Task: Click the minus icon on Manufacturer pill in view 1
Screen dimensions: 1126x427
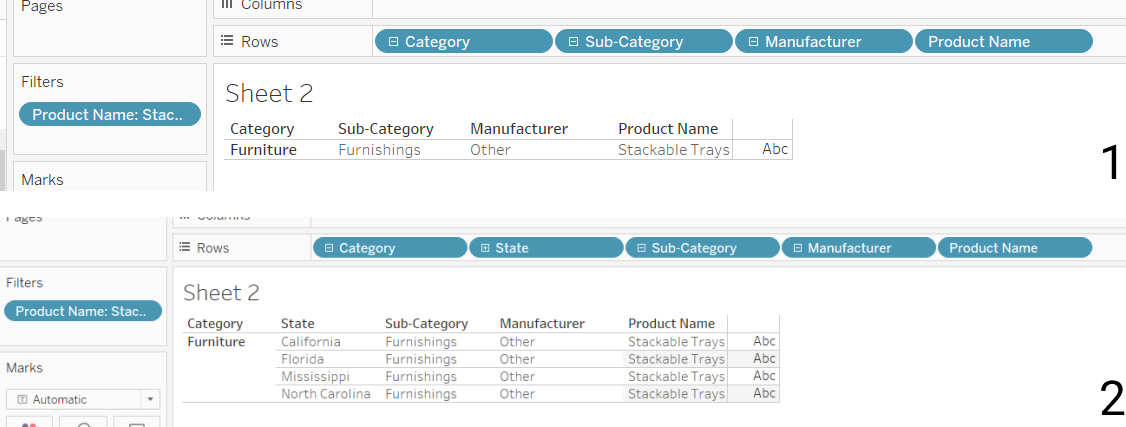Action: pos(753,42)
